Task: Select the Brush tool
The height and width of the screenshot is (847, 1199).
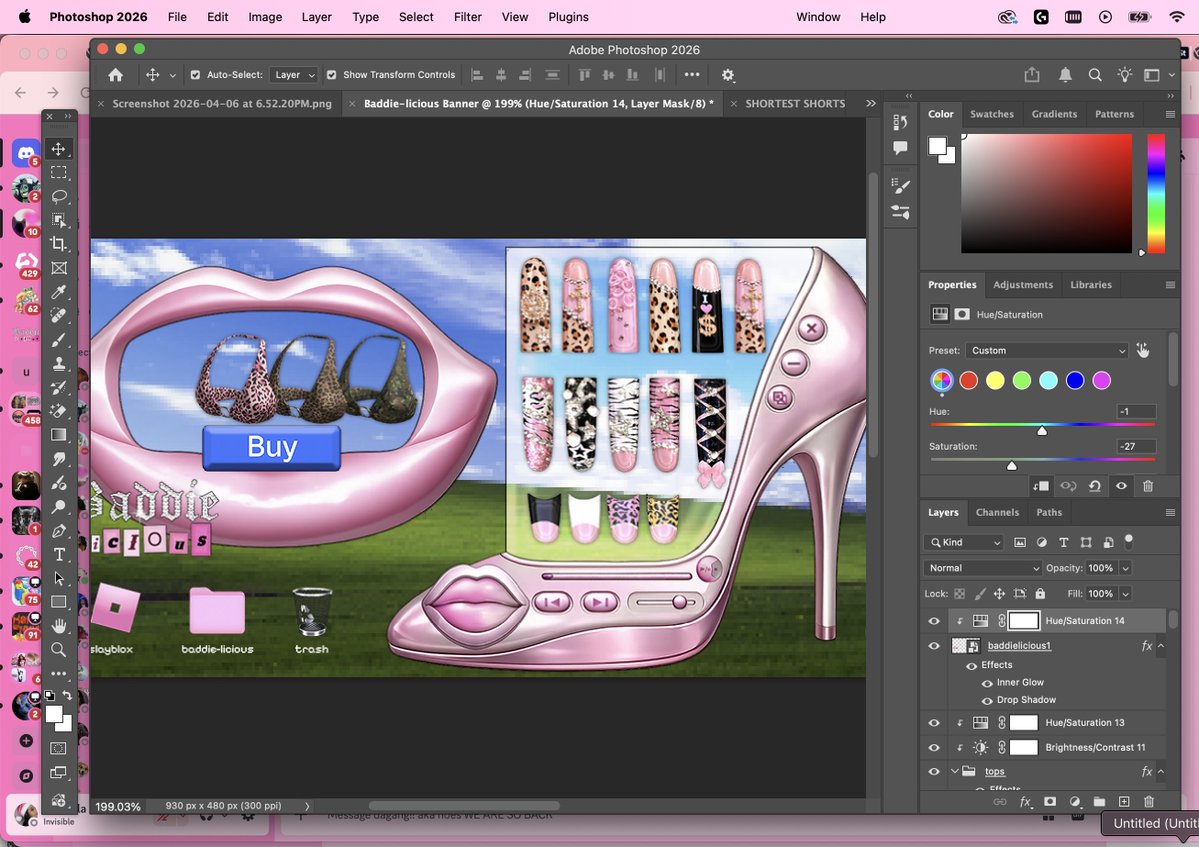Action: 58,339
